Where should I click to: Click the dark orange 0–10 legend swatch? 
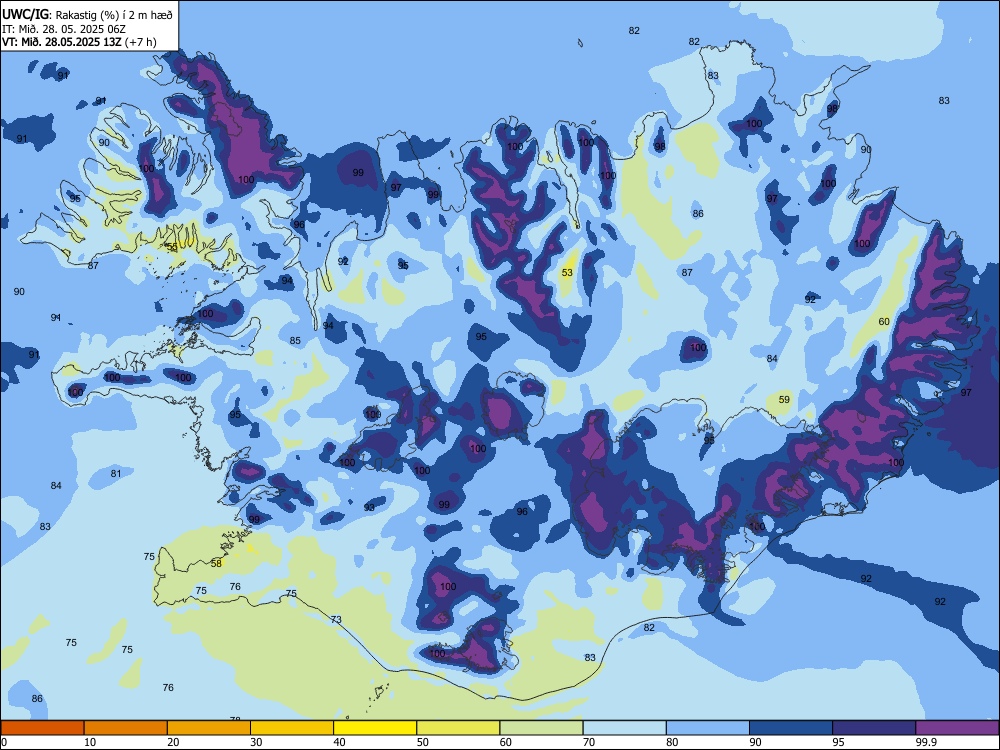coord(42,728)
